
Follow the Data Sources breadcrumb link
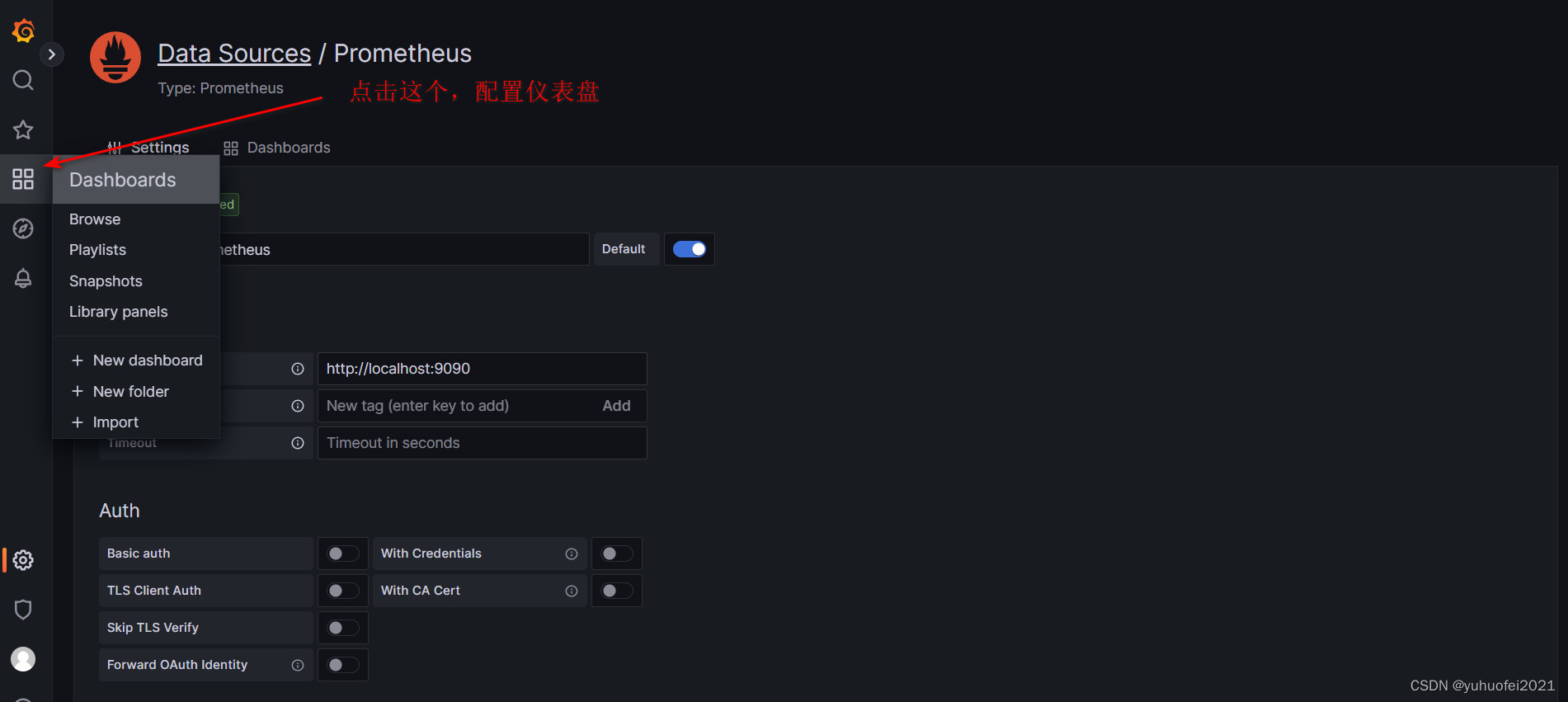pos(234,54)
